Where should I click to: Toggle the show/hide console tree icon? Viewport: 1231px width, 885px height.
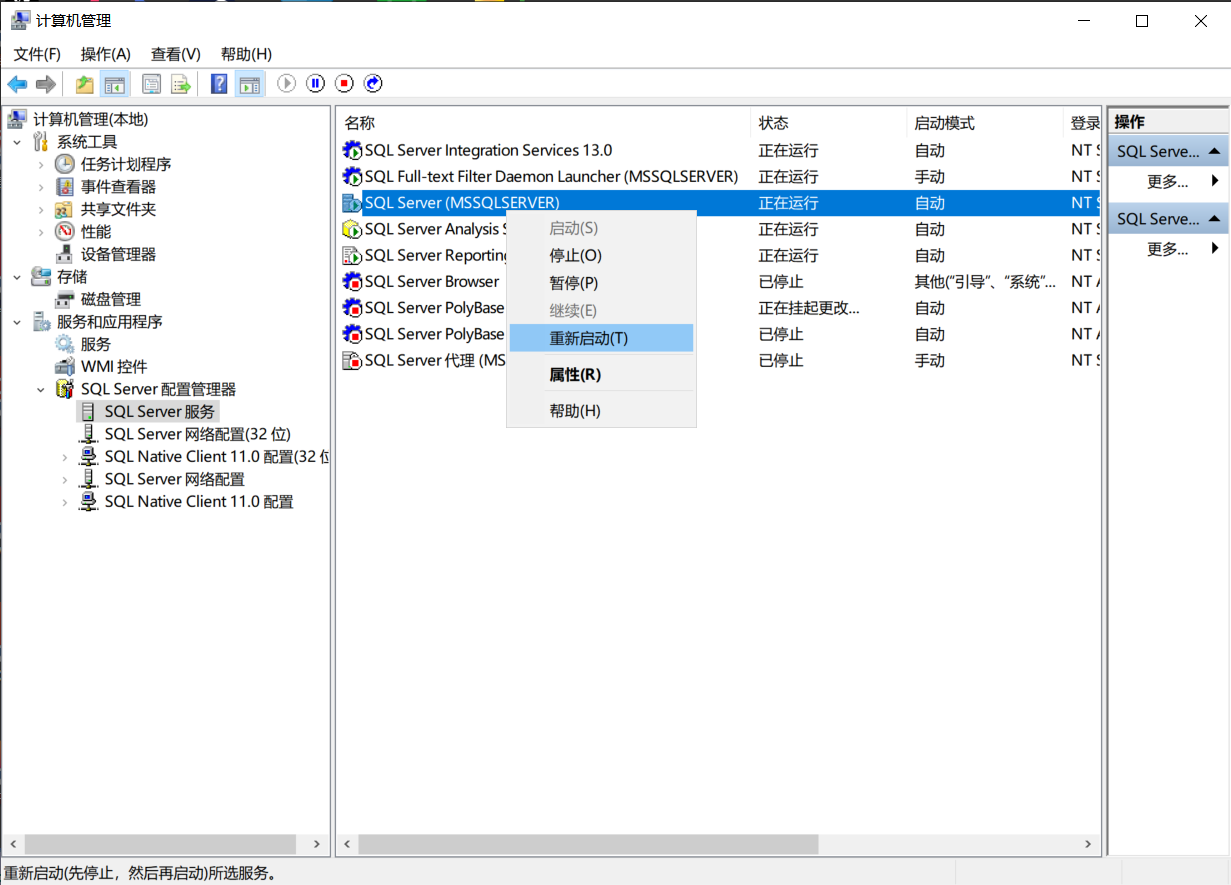tap(115, 84)
